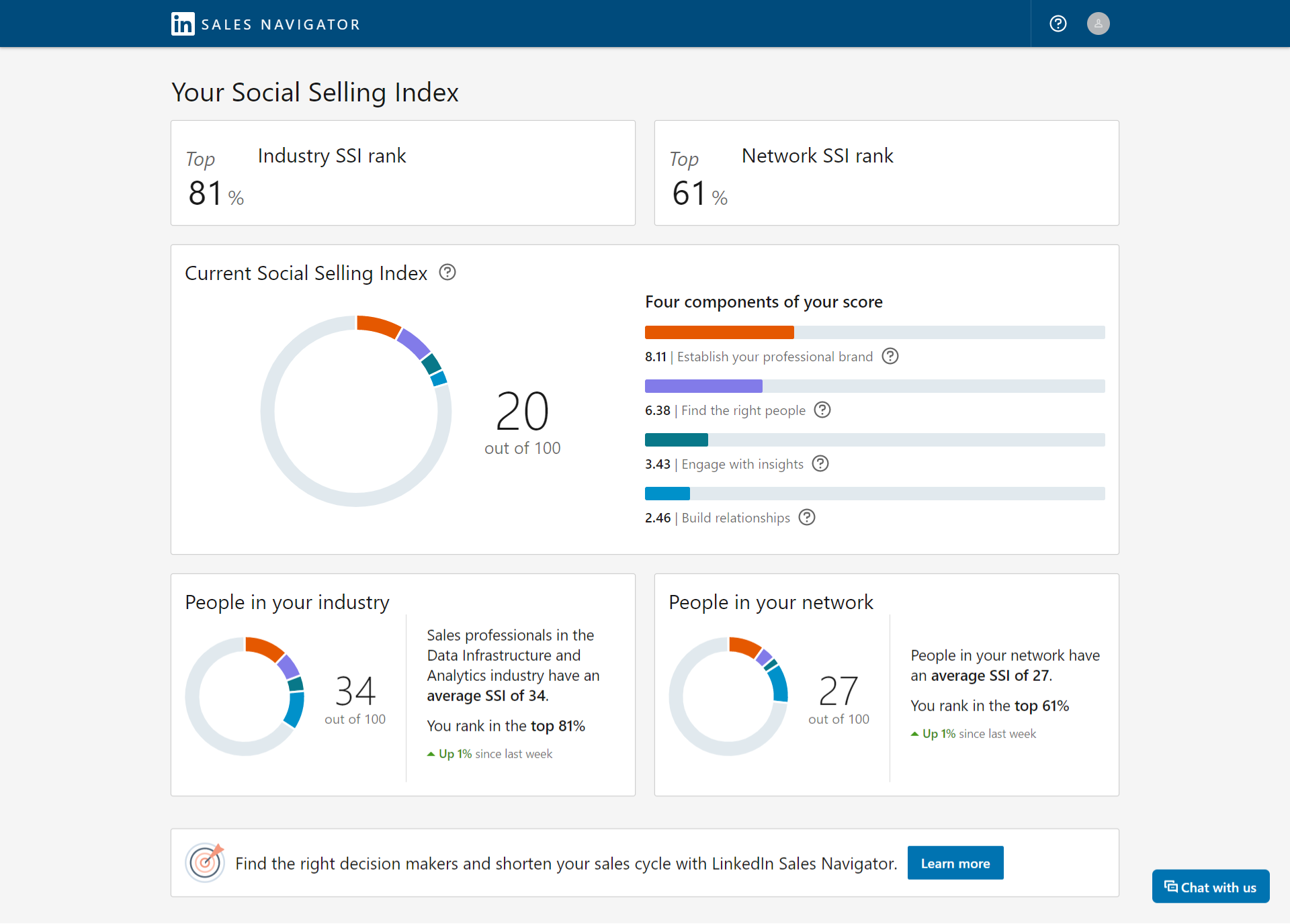Image resolution: width=1290 pixels, height=924 pixels.
Task: Open info icon for Build relationships
Action: (807, 517)
